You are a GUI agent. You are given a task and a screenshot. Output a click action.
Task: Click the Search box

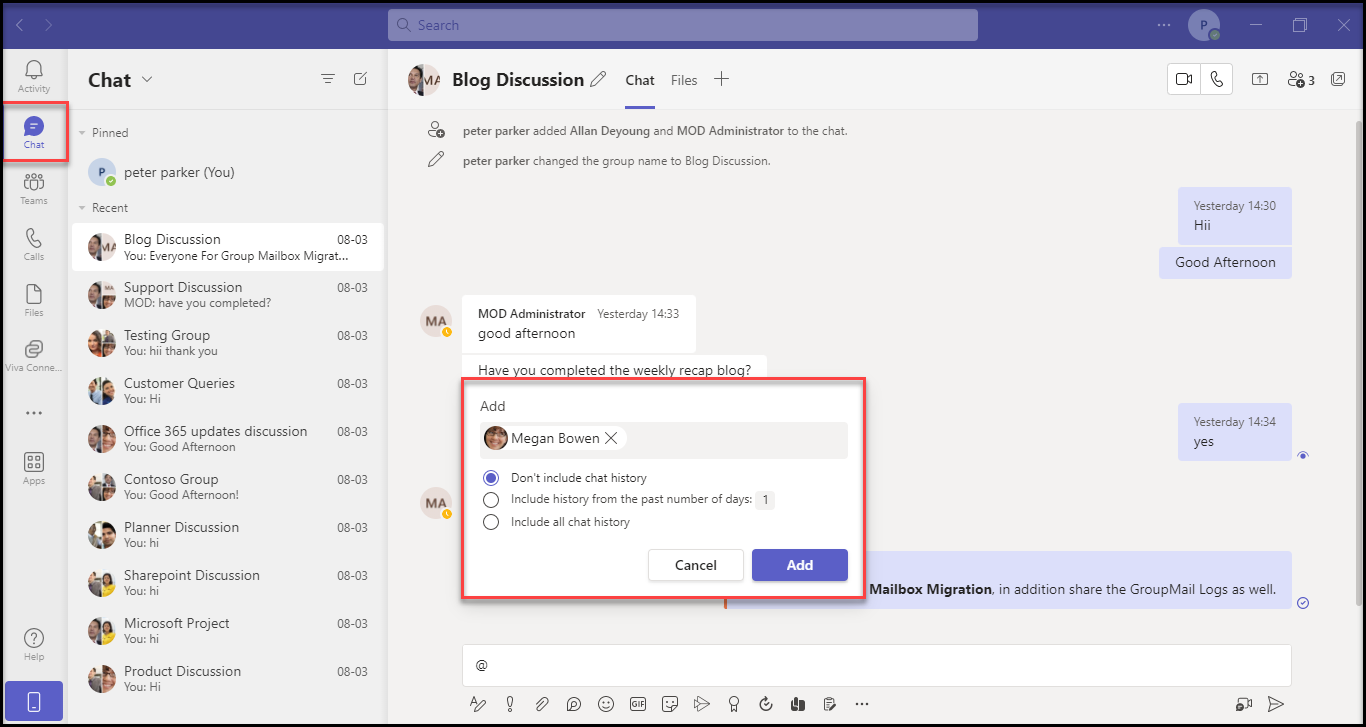(682, 25)
